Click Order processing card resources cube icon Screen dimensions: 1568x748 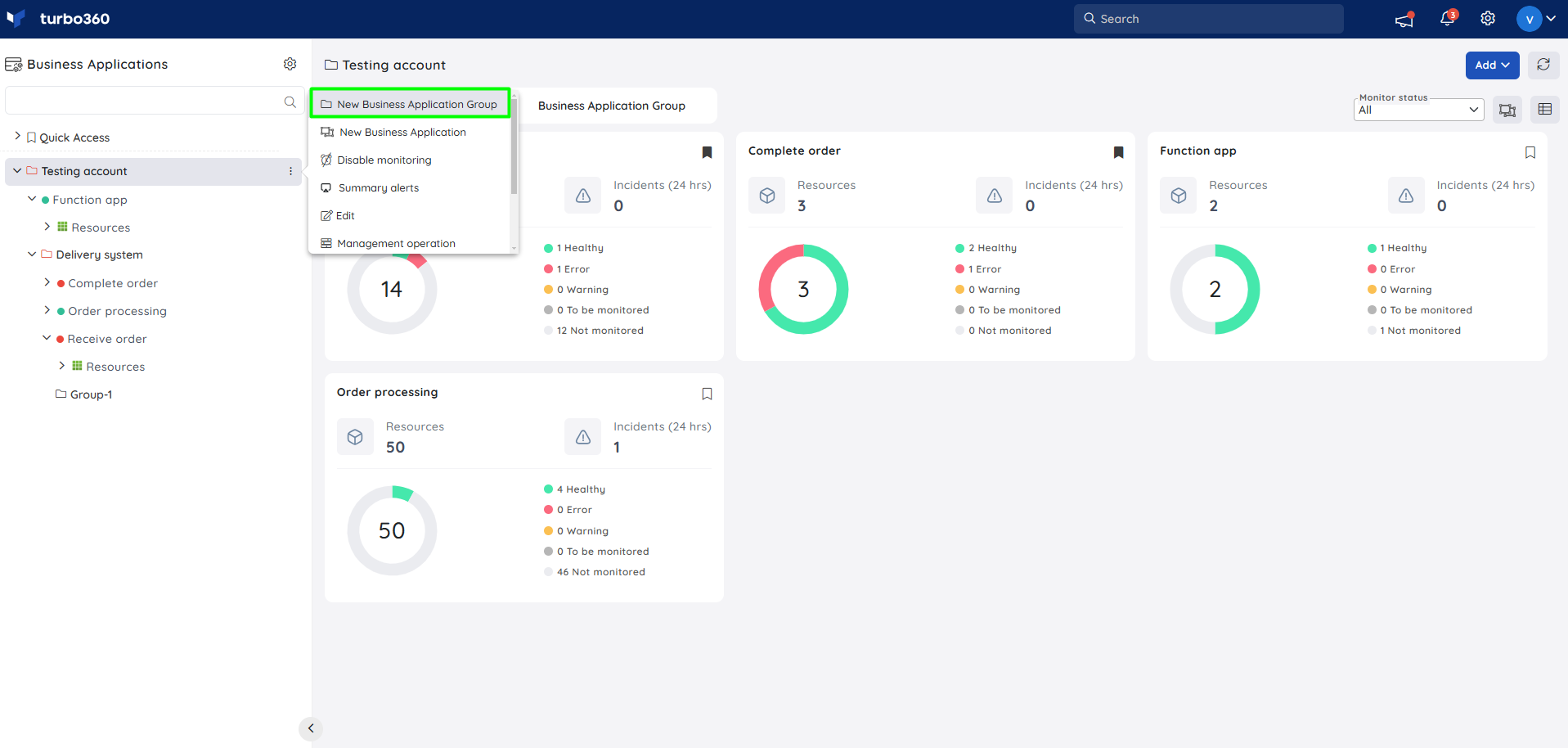pyautogui.click(x=355, y=437)
